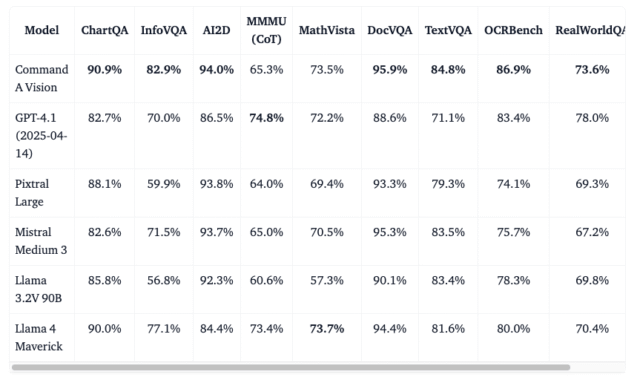Screen dimensions: 640x386
Task: Click GPT-4.1's bold 74.8% MMMU score
Action: [x=267, y=118]
